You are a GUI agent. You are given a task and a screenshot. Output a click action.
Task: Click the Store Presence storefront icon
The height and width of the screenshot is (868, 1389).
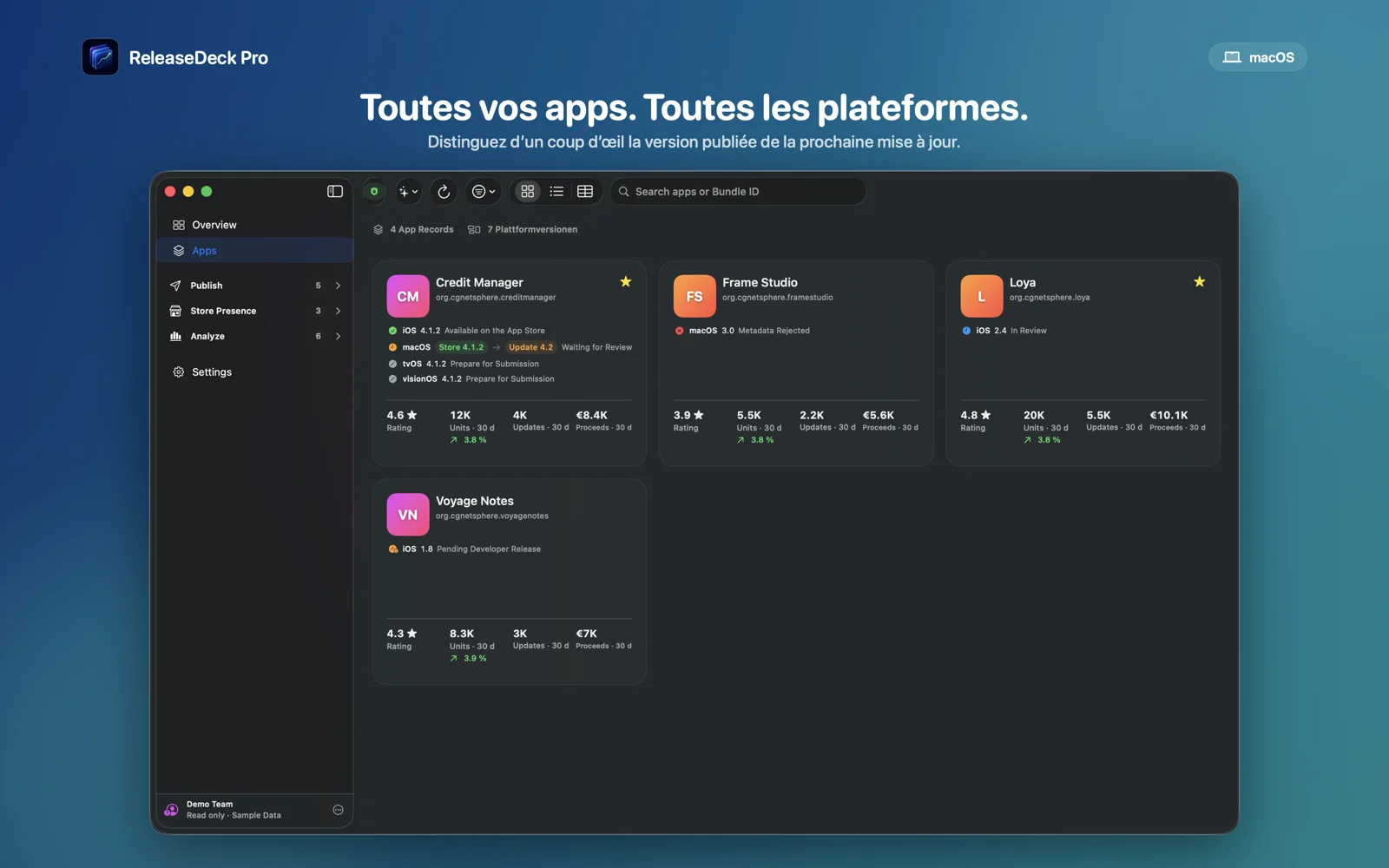175,310
